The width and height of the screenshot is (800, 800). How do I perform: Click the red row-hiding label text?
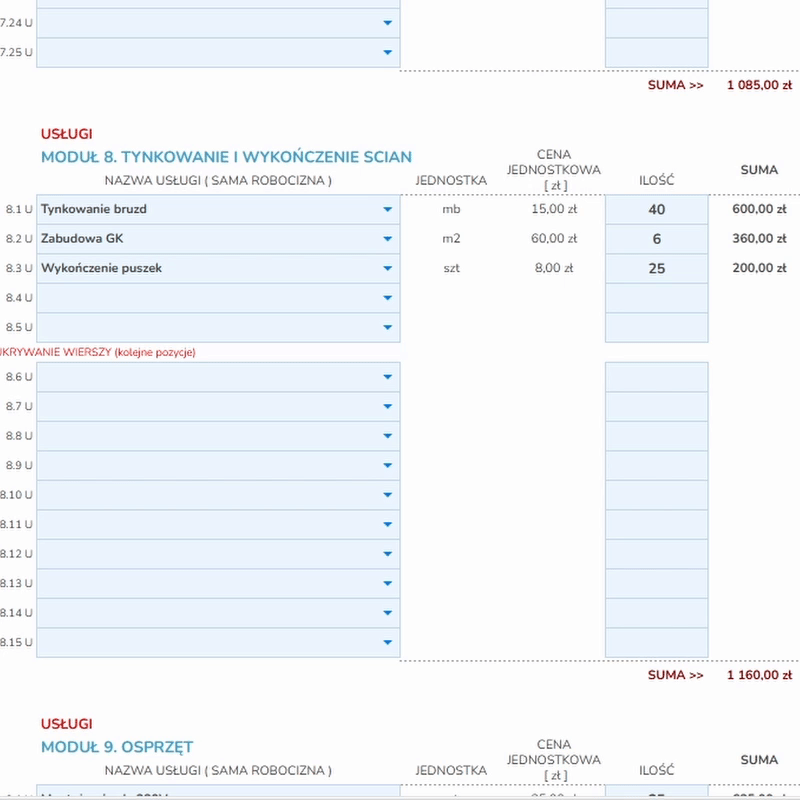(x=98, y=352)
